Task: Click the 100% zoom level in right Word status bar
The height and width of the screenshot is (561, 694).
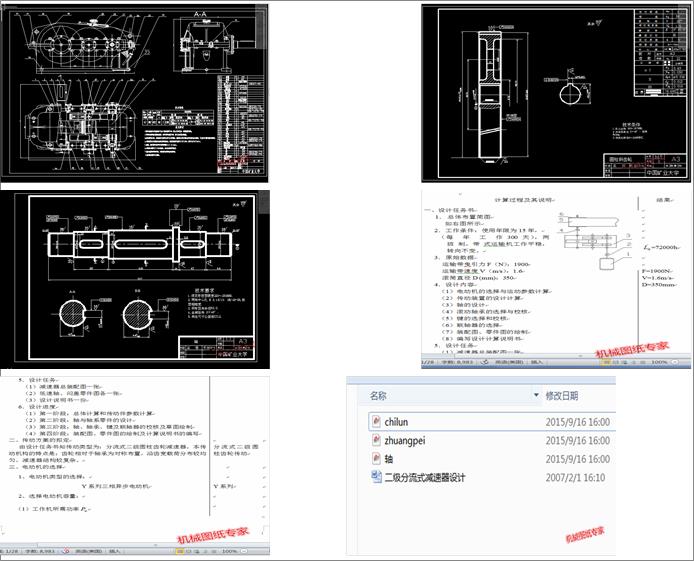Action: tap(658, 362)
